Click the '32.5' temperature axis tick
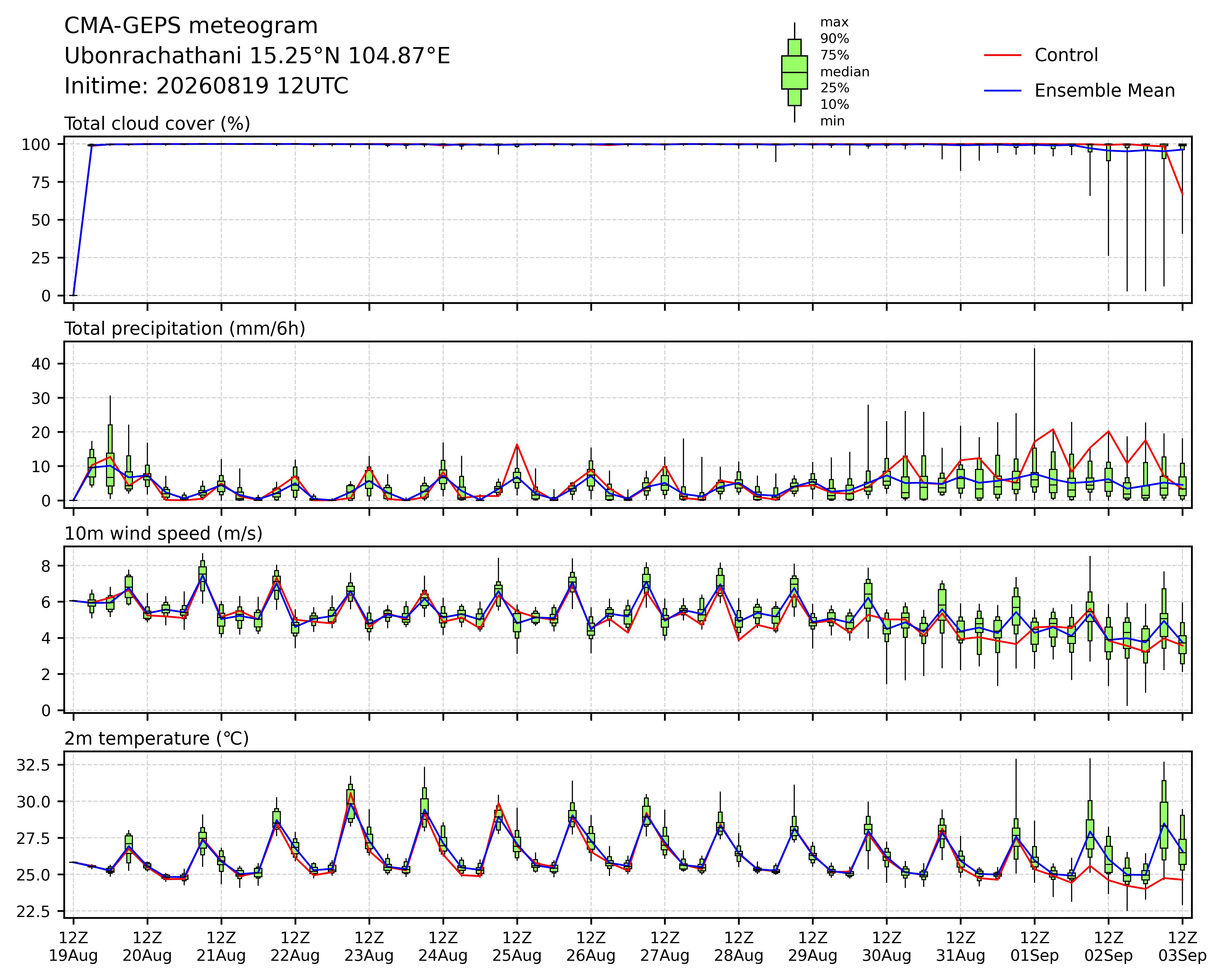This screenshot has height=980, width=1223. click(x=34, y=765)
